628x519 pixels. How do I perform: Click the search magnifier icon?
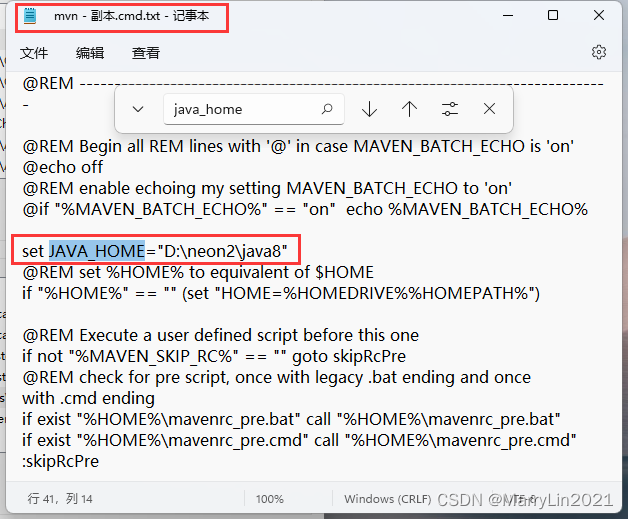pos(327,109)
